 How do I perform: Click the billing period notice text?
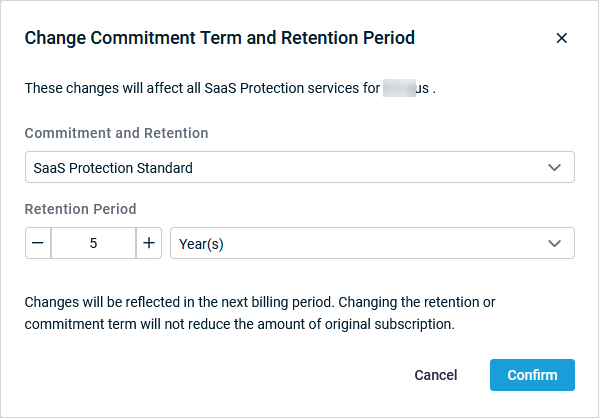260,313
